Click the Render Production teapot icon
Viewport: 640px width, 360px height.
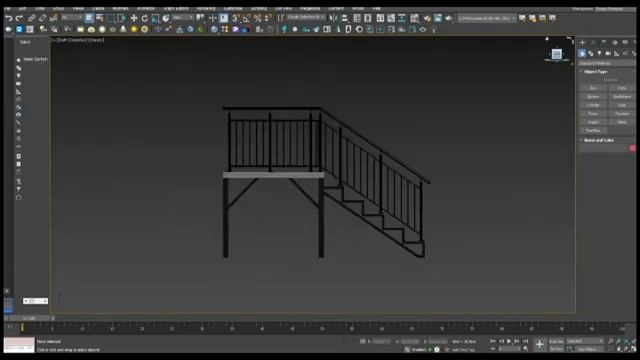pyautogui.click(x=449, y=18)
